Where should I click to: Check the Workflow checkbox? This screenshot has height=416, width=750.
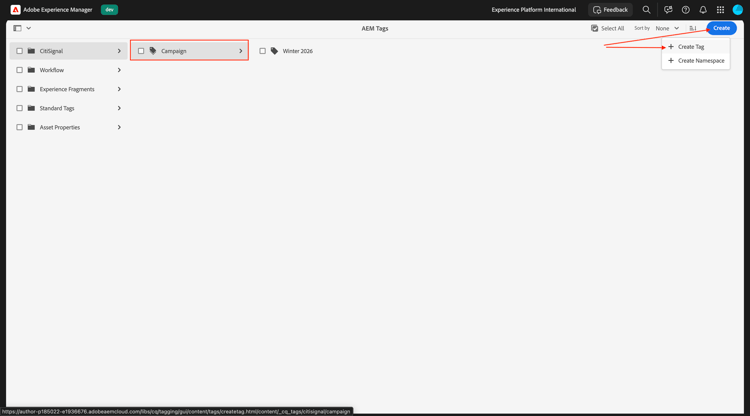[20, 70]
